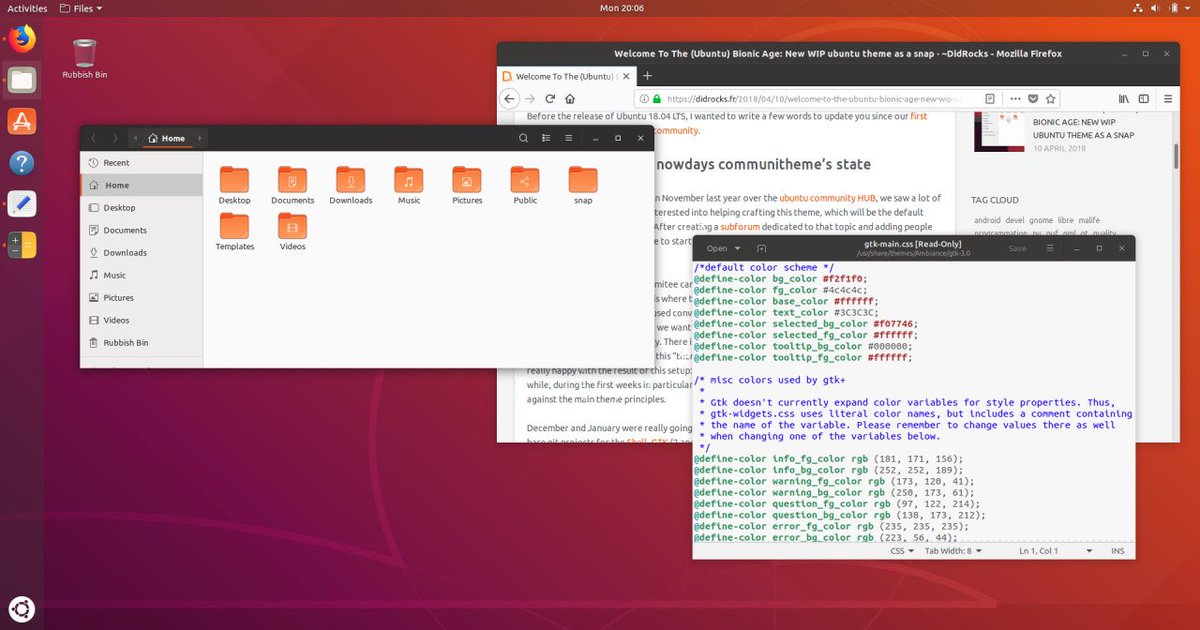This screenshot has height=630, width=1200.
Task: Open the CSS language mode dropdown
Action: tap(902, 550)
